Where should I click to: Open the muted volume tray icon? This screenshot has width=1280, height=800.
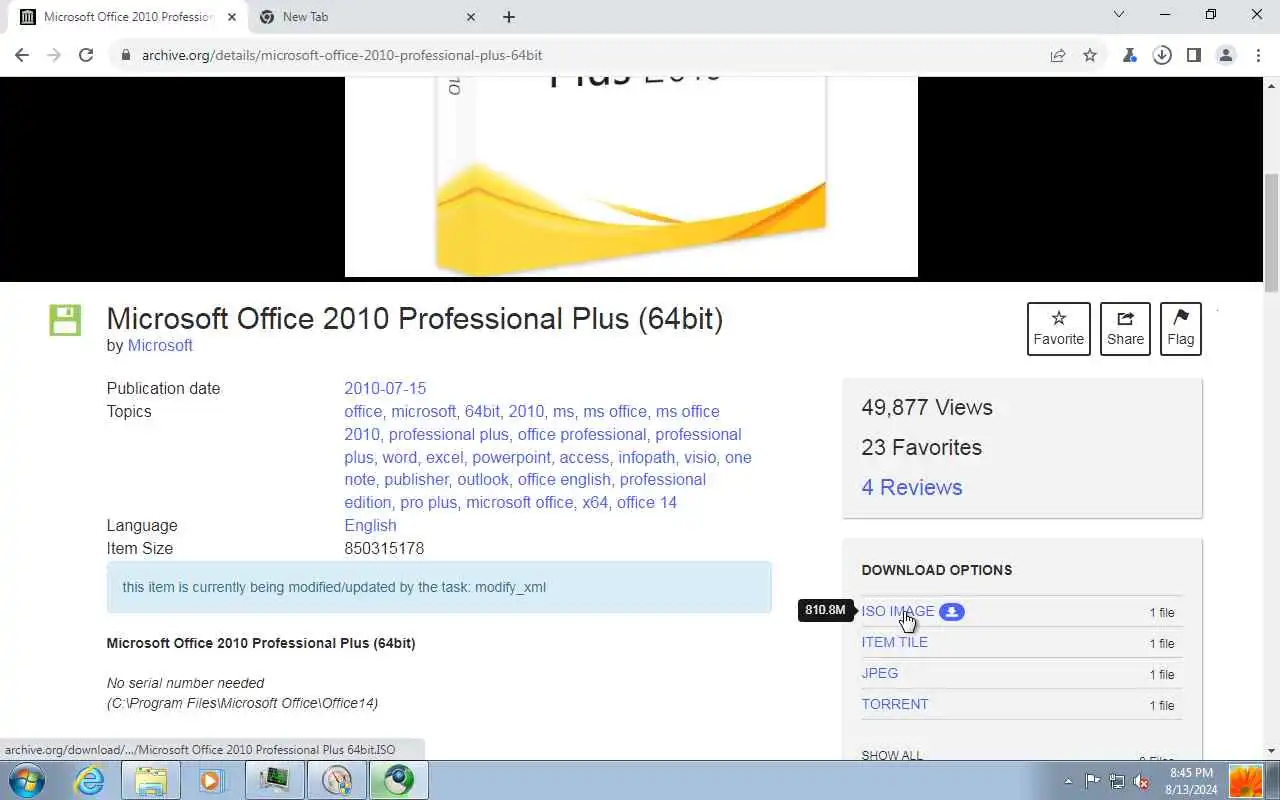tap(1141, 781)
